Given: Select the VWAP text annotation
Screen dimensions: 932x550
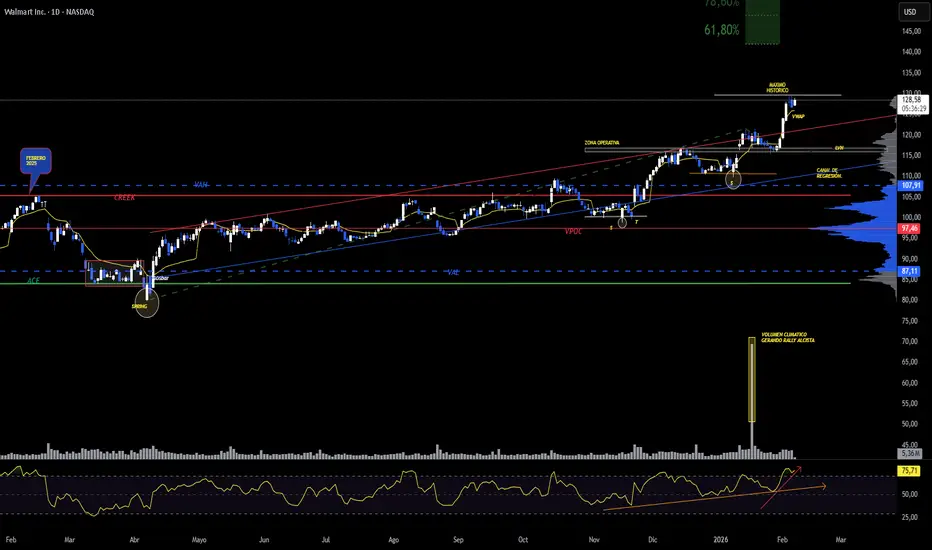Looking at the screenshot, I should pyautogui.click(x=798, y=117).
